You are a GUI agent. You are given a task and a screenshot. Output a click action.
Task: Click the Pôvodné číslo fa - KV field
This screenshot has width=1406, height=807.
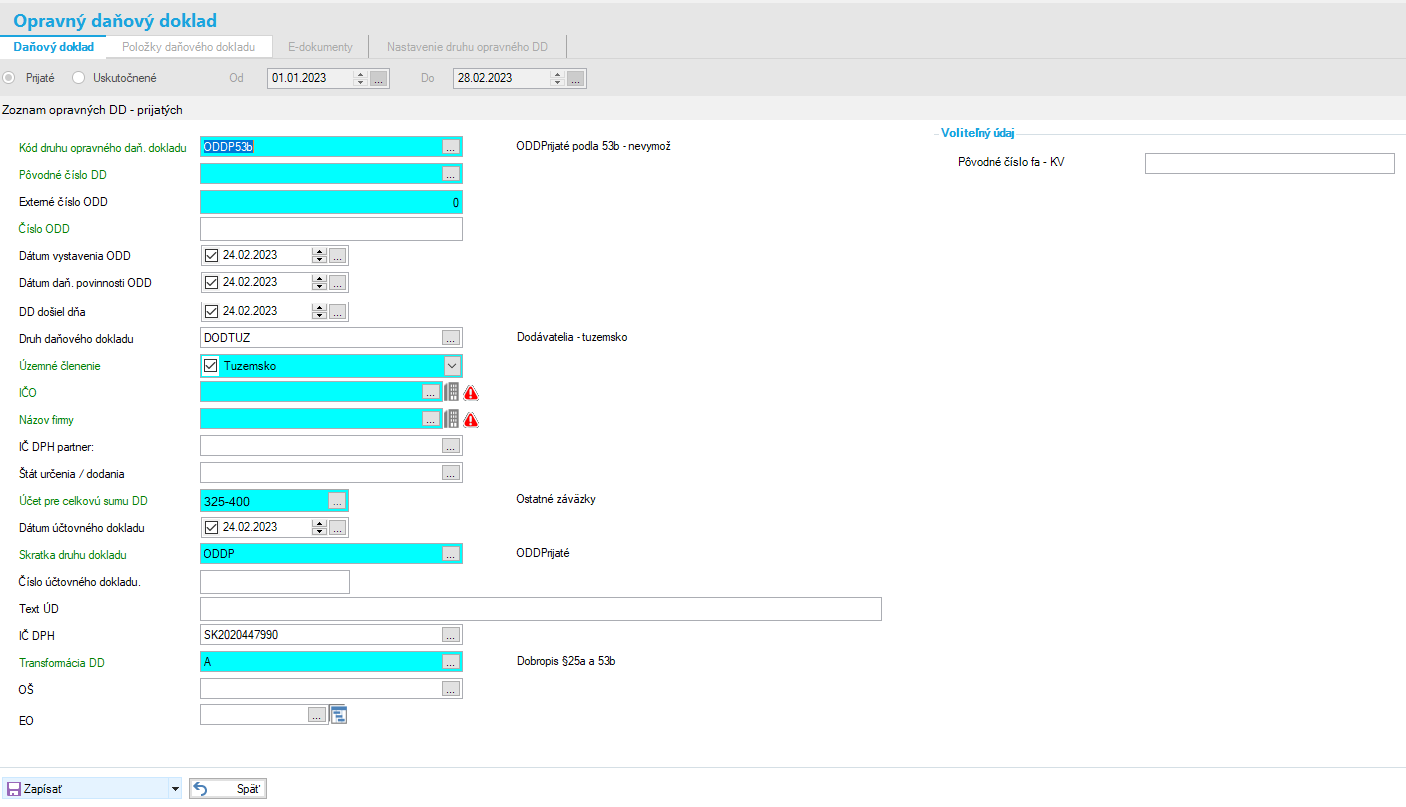point(1269,163)
